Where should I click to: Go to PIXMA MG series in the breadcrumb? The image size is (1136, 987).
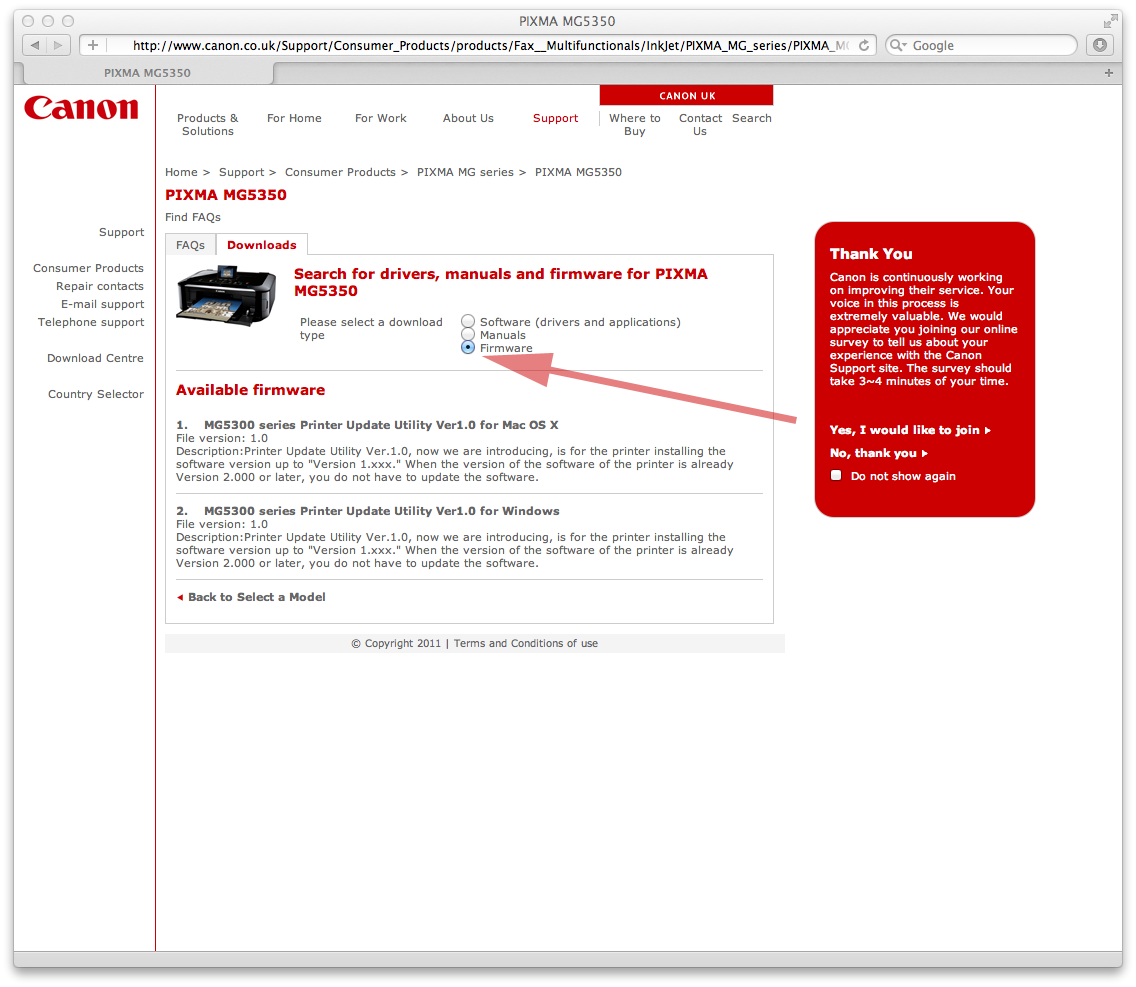(x=465, y=172)
